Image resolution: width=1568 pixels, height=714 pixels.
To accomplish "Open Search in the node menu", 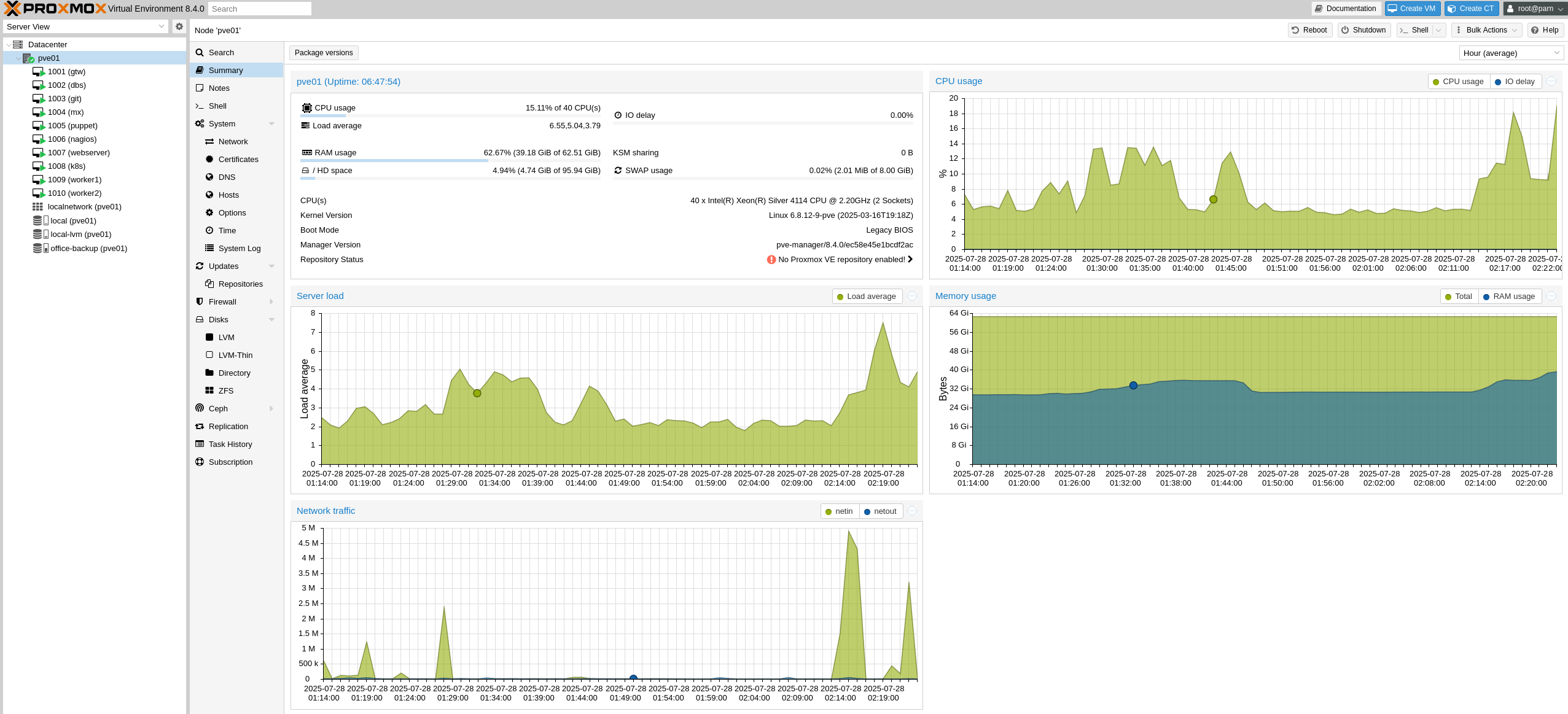I will pos(236,53).
